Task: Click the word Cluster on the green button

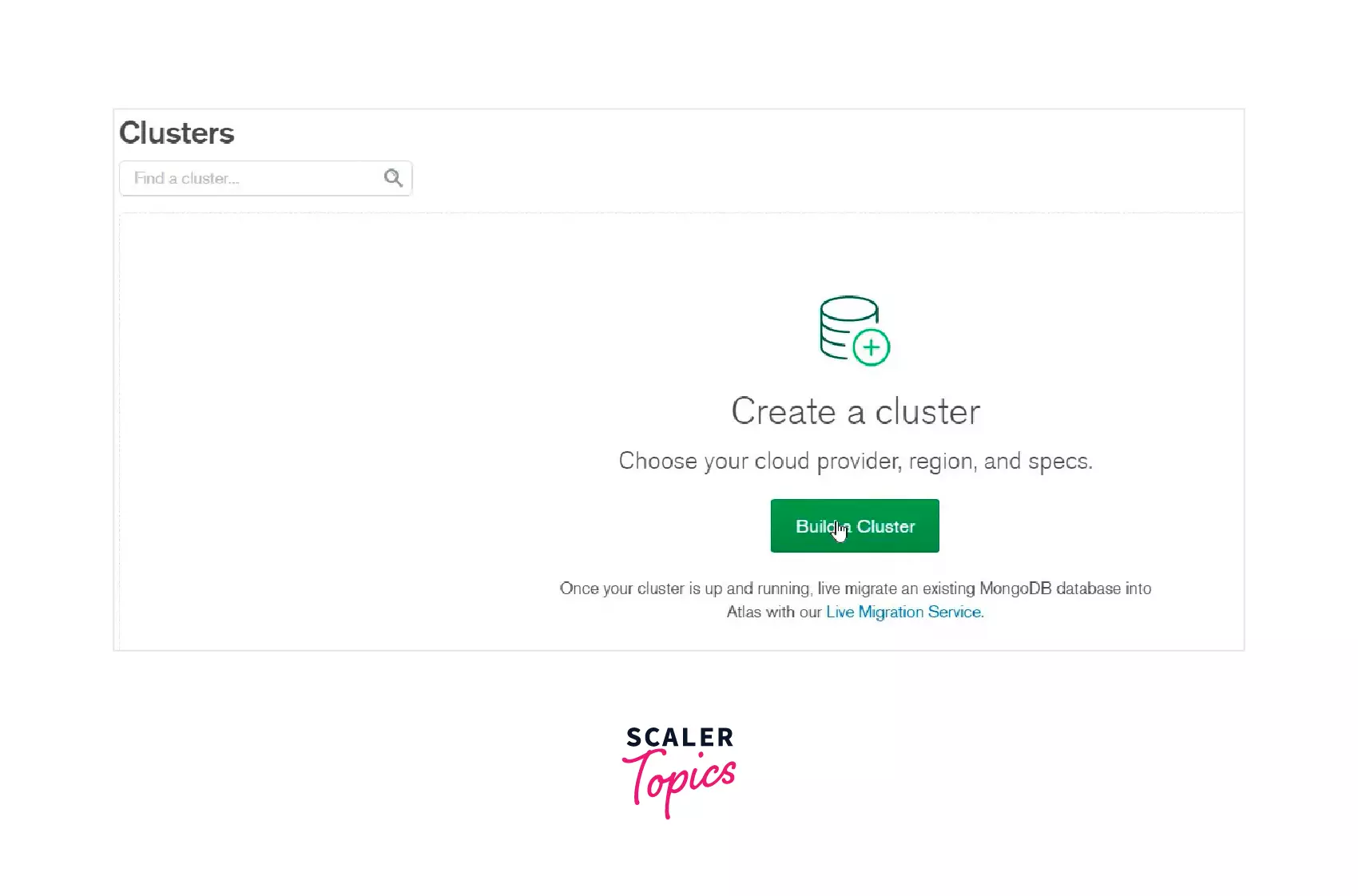Action: (886, 526)
